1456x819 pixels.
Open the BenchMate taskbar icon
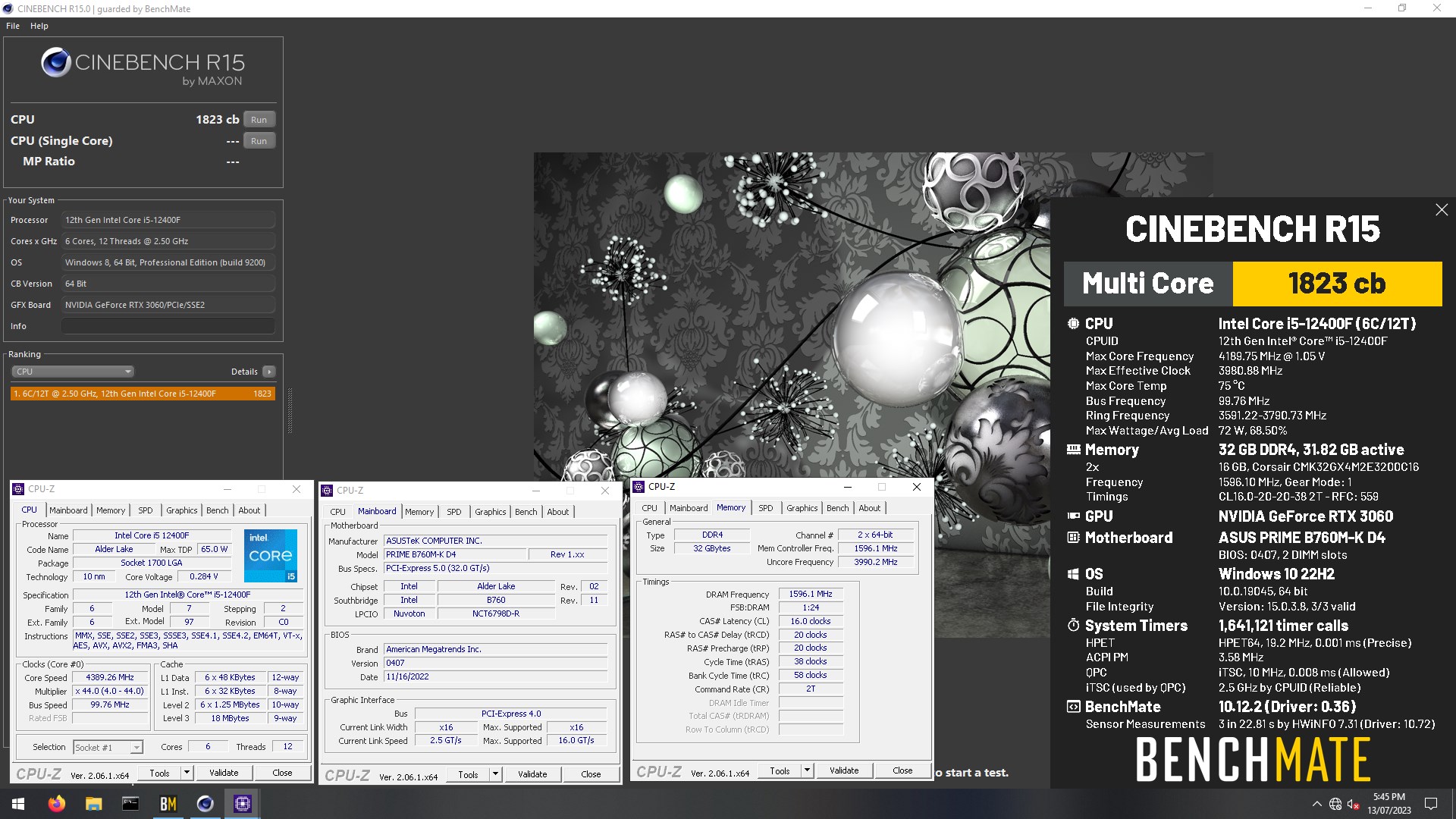click(168, 804)
